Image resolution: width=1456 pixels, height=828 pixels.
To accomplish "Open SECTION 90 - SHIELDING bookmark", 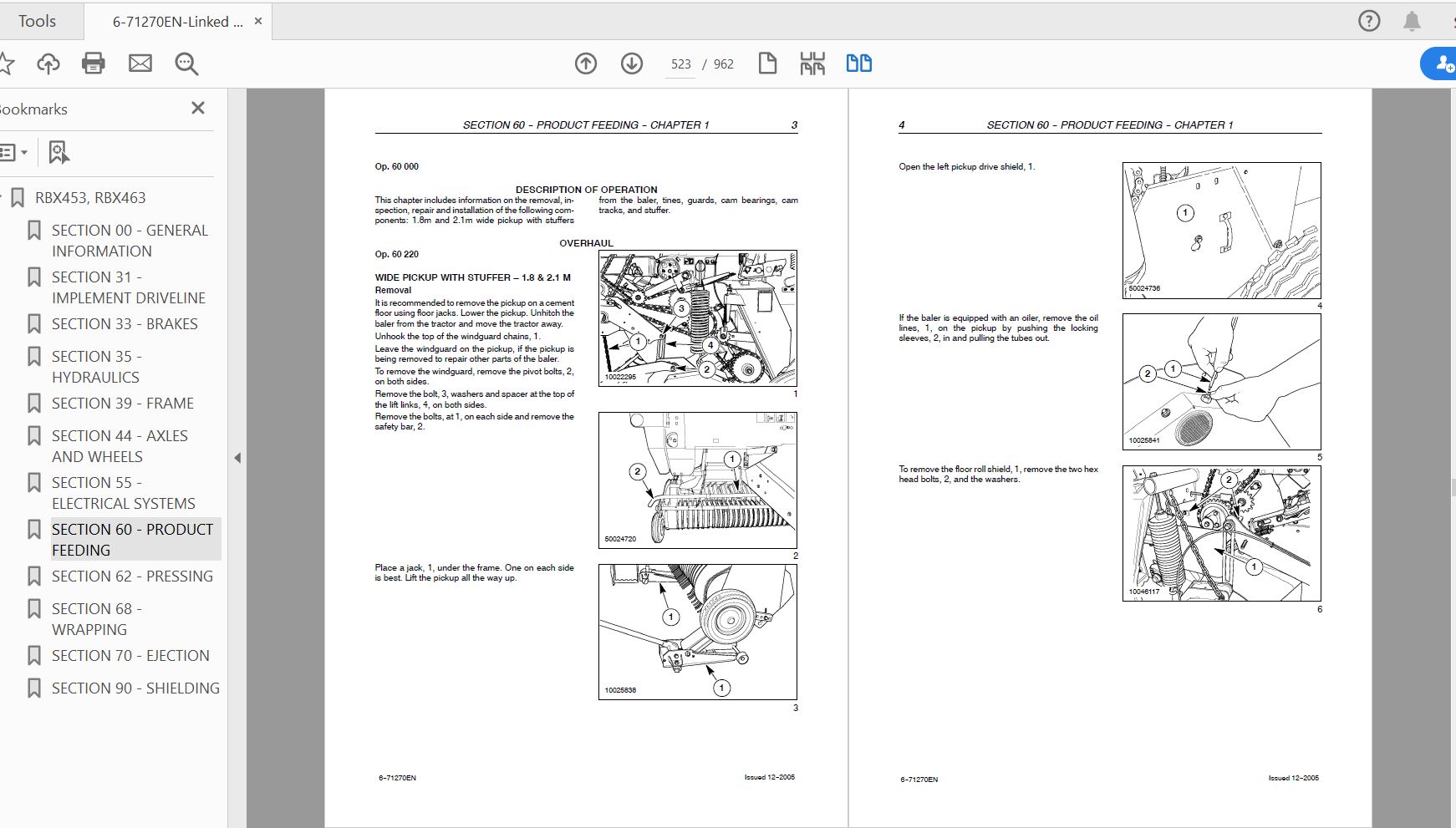I will pos(135,688).
